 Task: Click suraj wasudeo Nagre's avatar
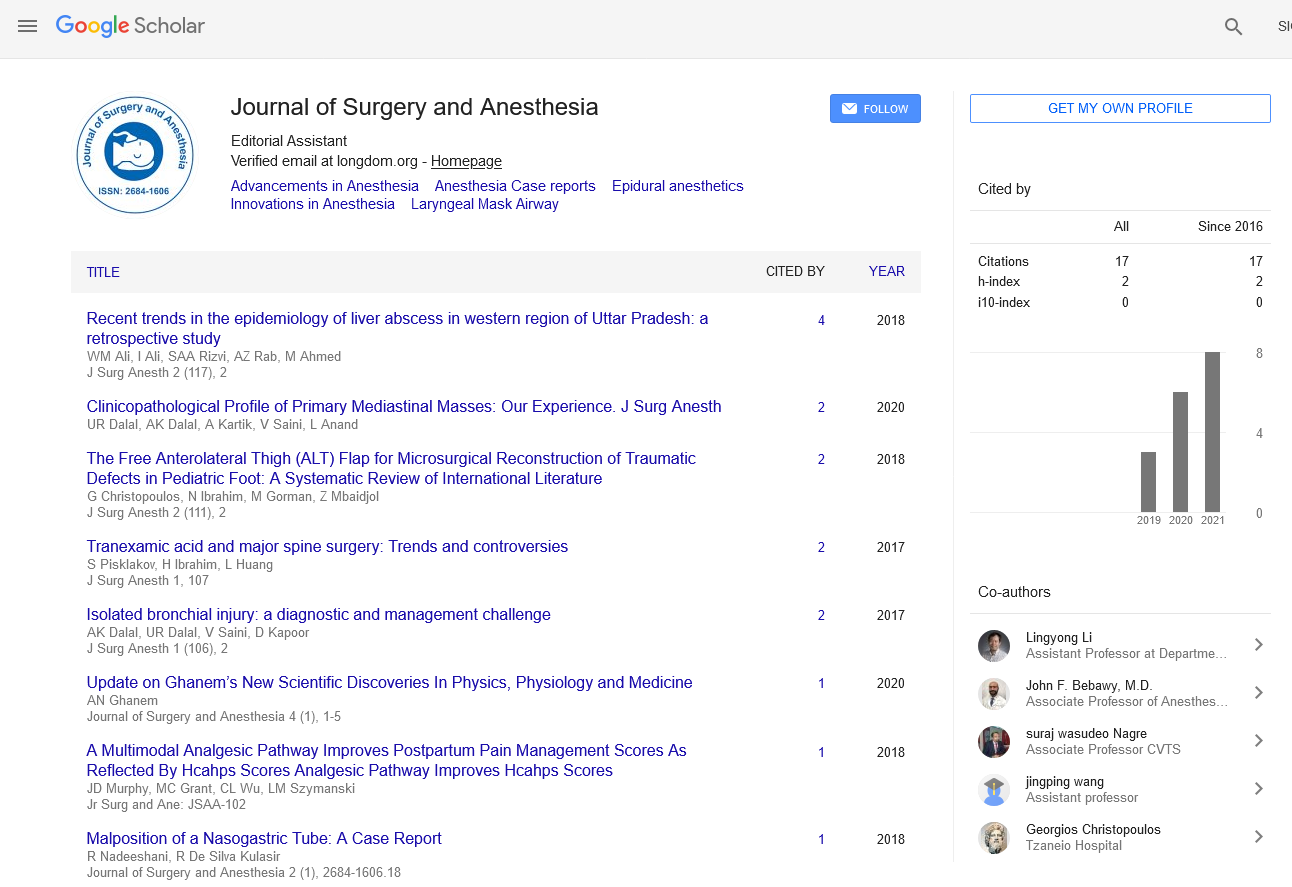(x=993, y=742)
